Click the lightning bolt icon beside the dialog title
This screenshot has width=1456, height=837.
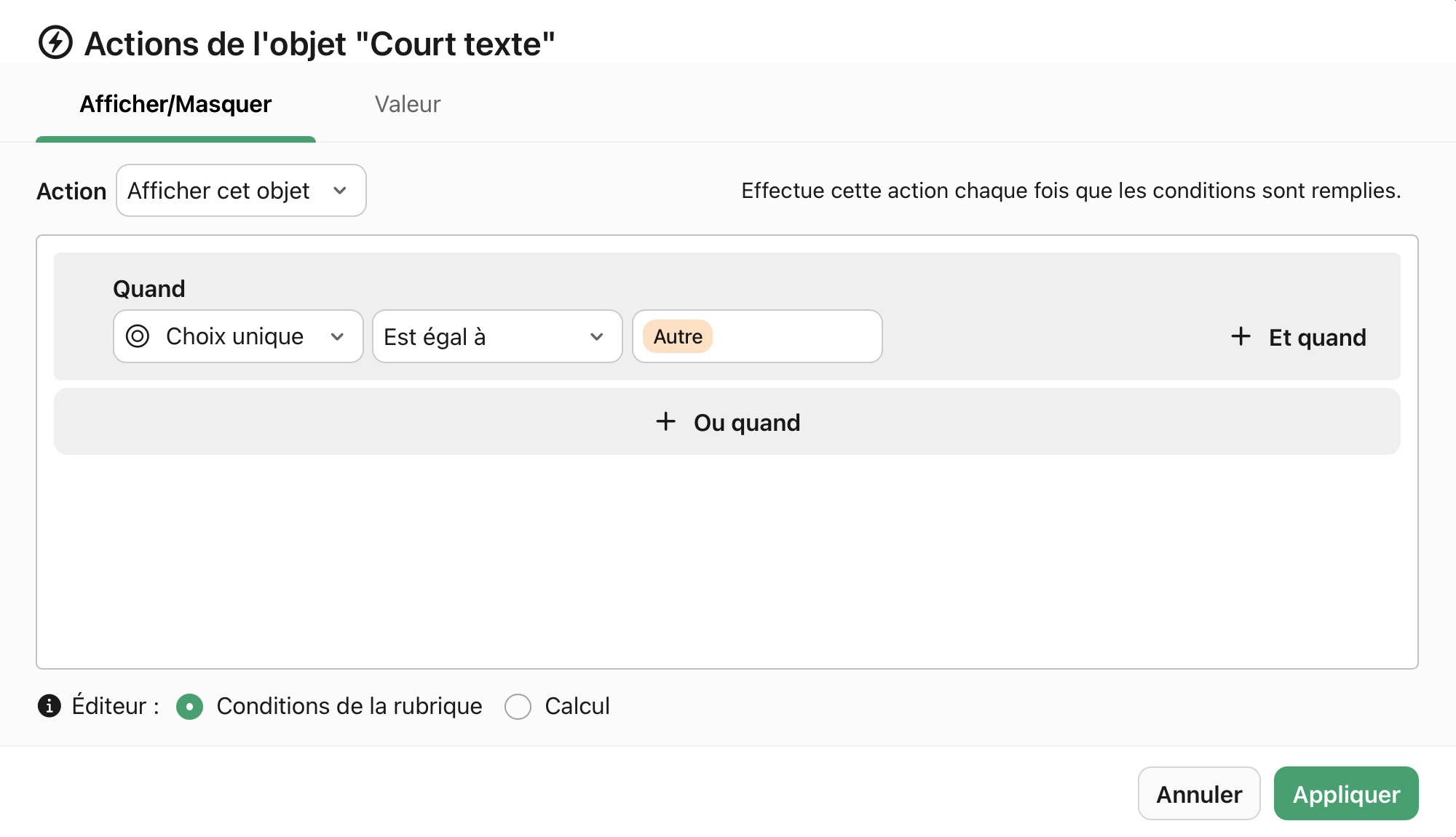pyautogui.click(x=55, y=44)
